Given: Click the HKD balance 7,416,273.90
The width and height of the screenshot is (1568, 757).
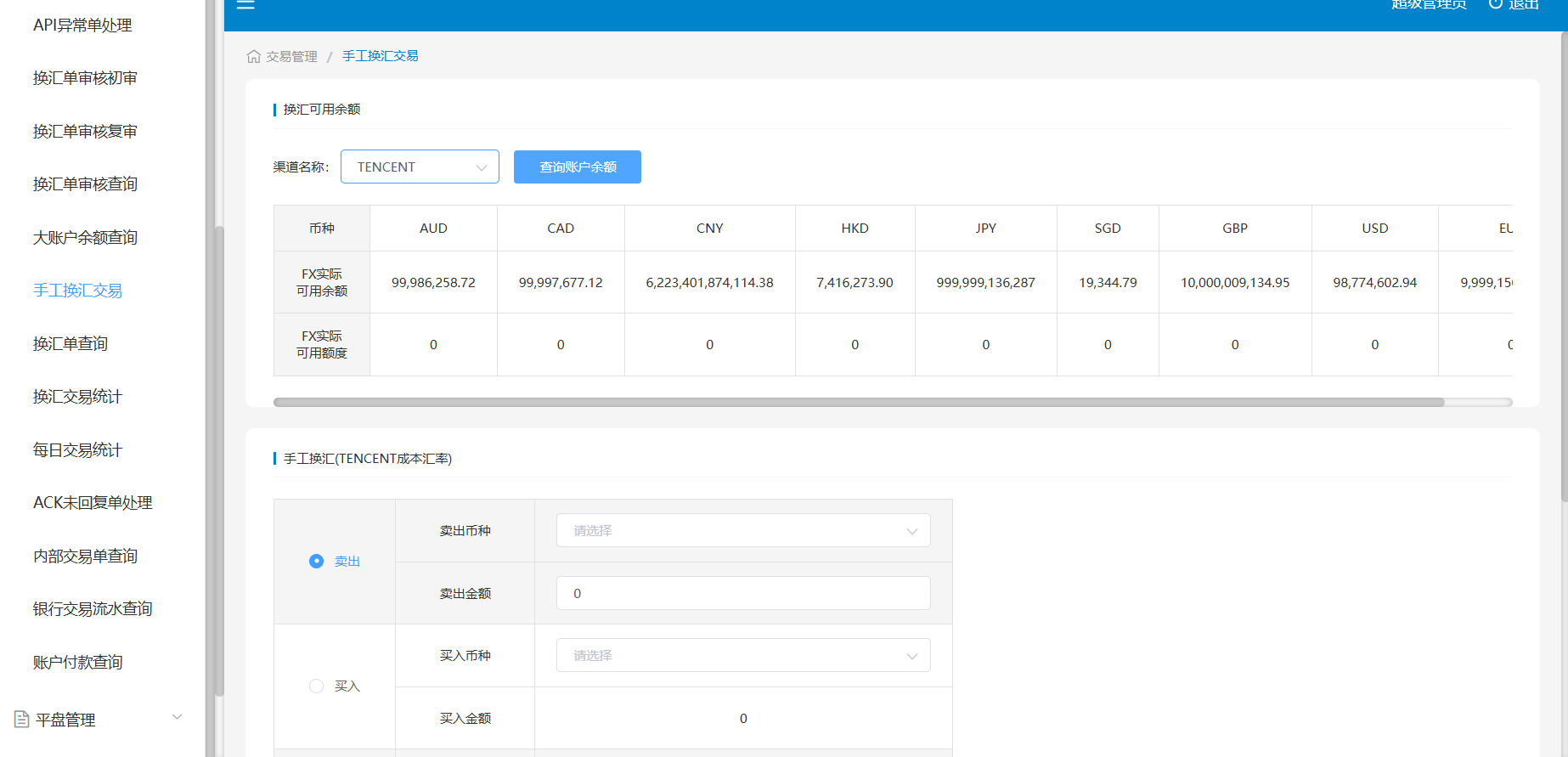Looking at the screenshot, I should click(855, 283).
